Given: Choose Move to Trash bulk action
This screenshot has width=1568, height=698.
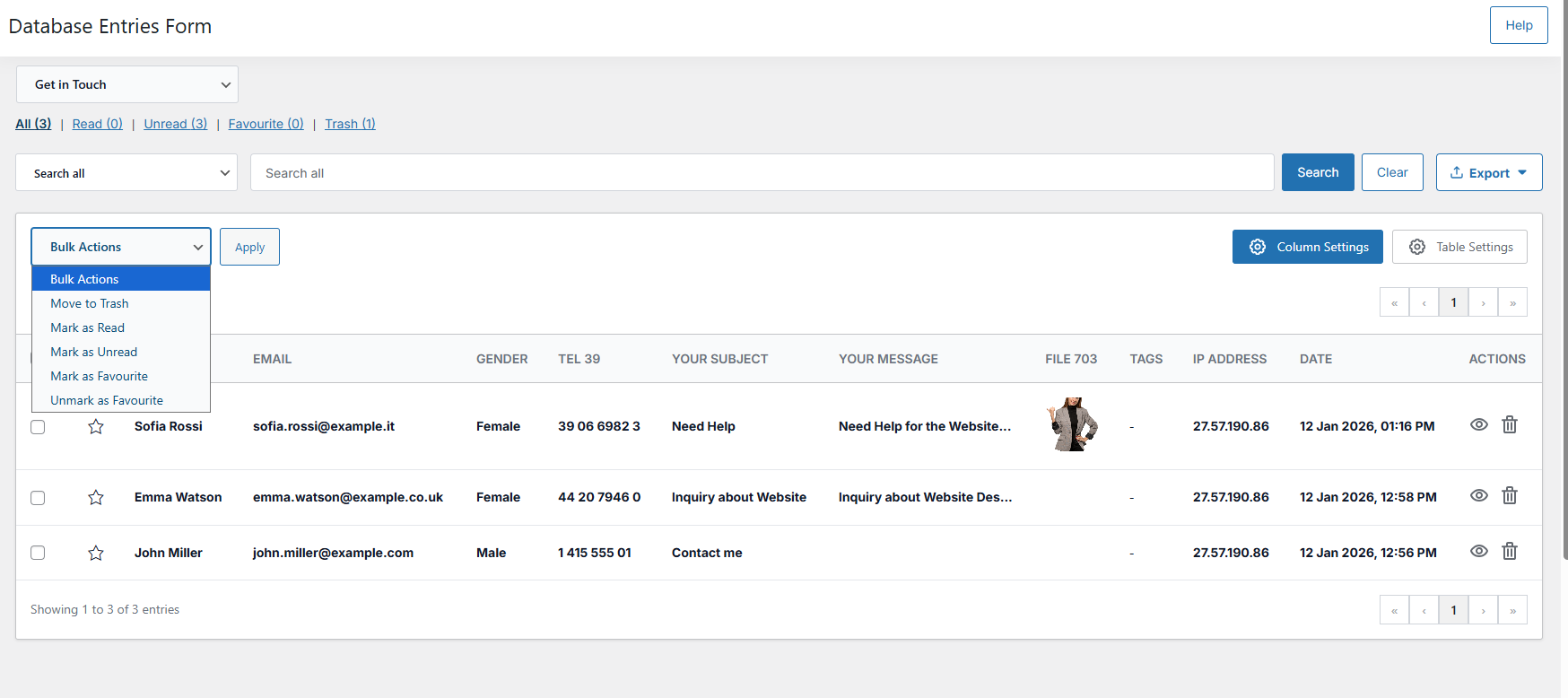Looking at the screenshot, I should coord(90,303).
